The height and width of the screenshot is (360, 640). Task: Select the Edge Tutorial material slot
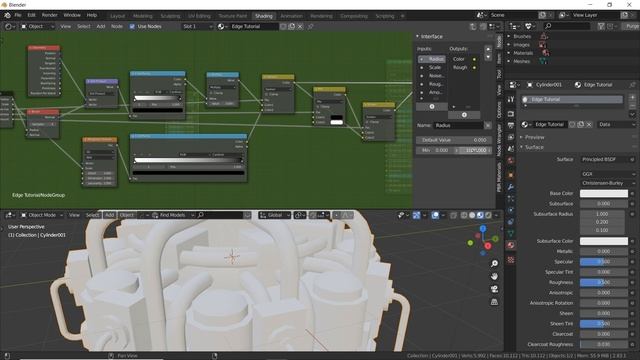tap(572, 99)
